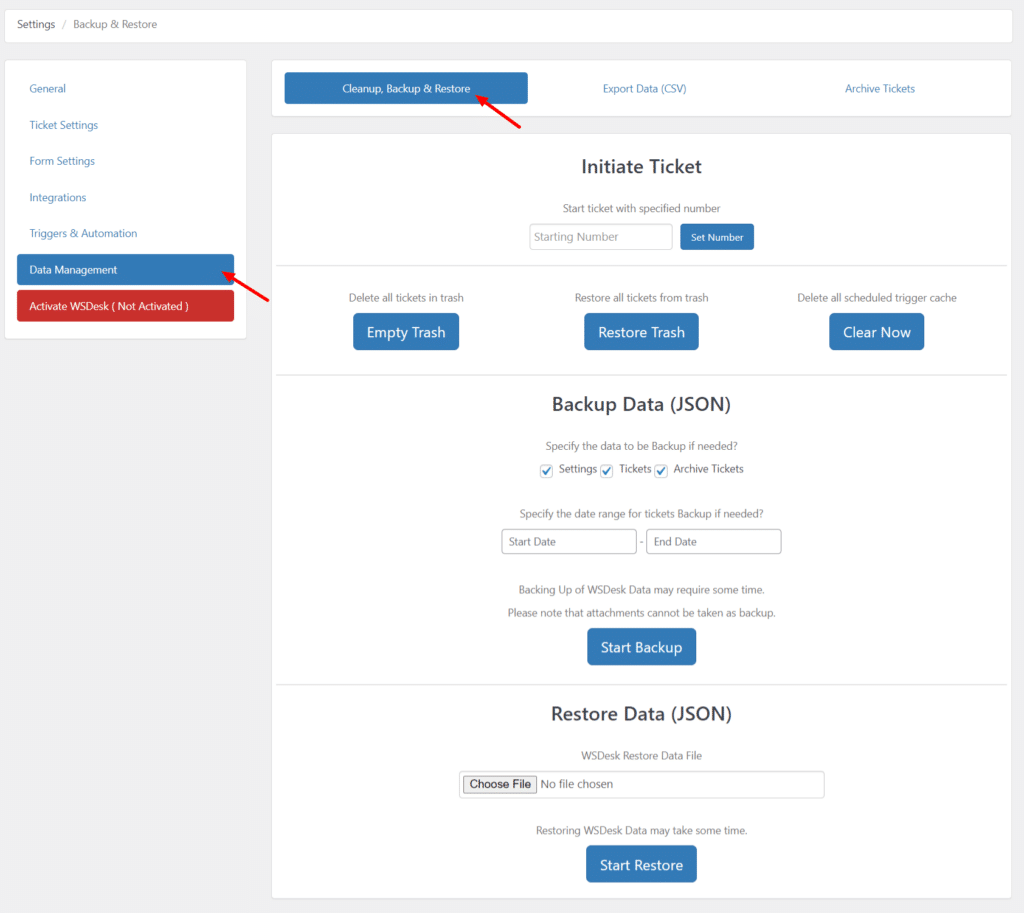Go to the Integrations section
1024x913 pixels.
[x=57, y=197]
